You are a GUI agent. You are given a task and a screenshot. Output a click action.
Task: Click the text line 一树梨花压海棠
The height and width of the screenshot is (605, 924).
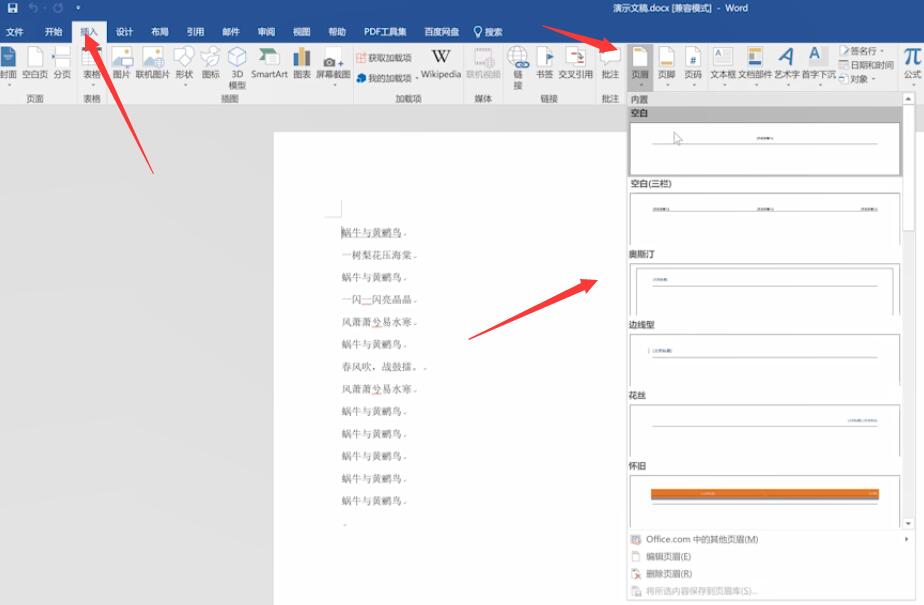[379, 255]
